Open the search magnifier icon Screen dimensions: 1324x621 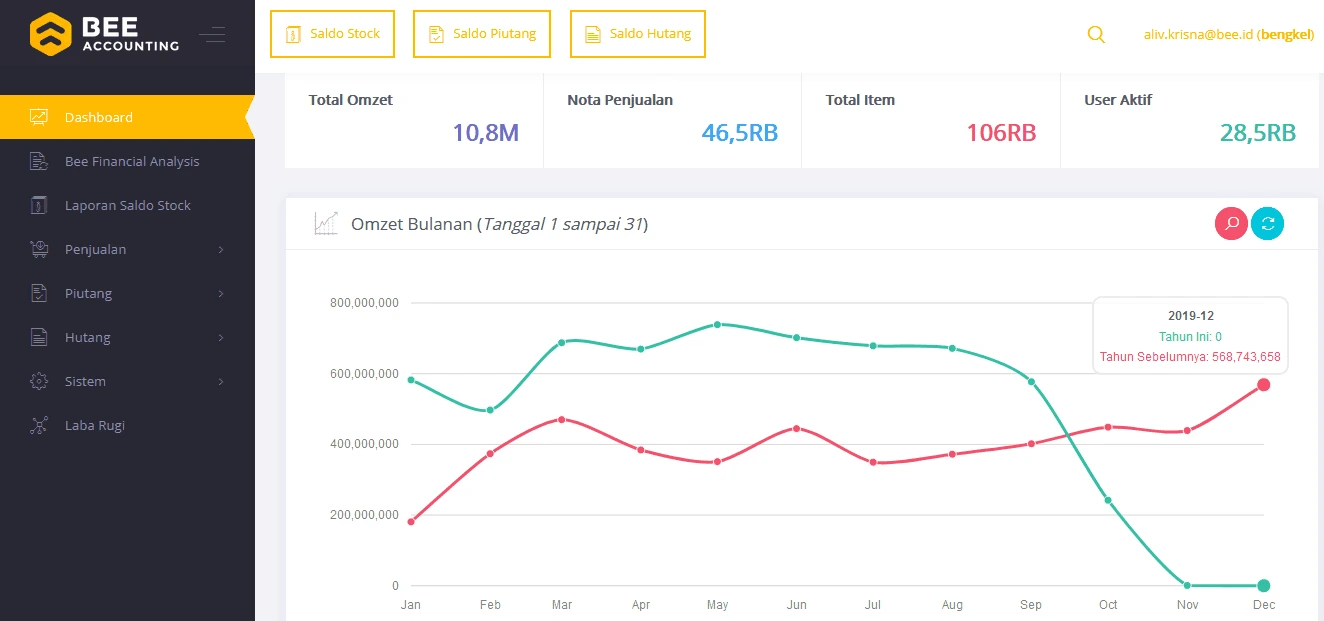[1096, 34]
